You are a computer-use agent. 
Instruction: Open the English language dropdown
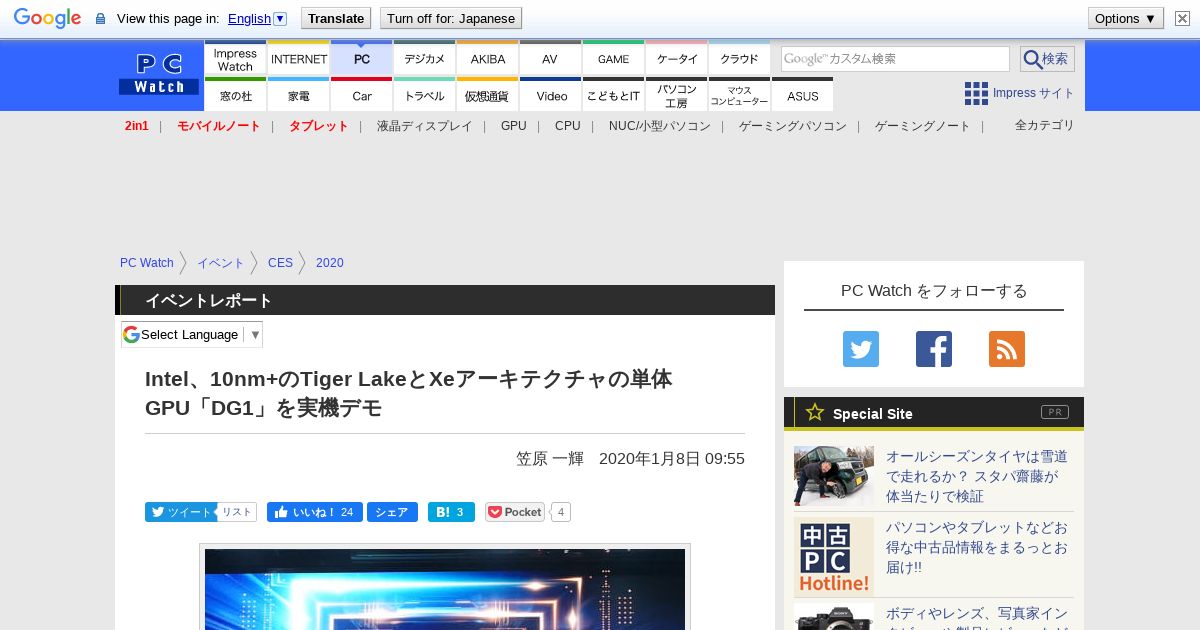(257, 18)
